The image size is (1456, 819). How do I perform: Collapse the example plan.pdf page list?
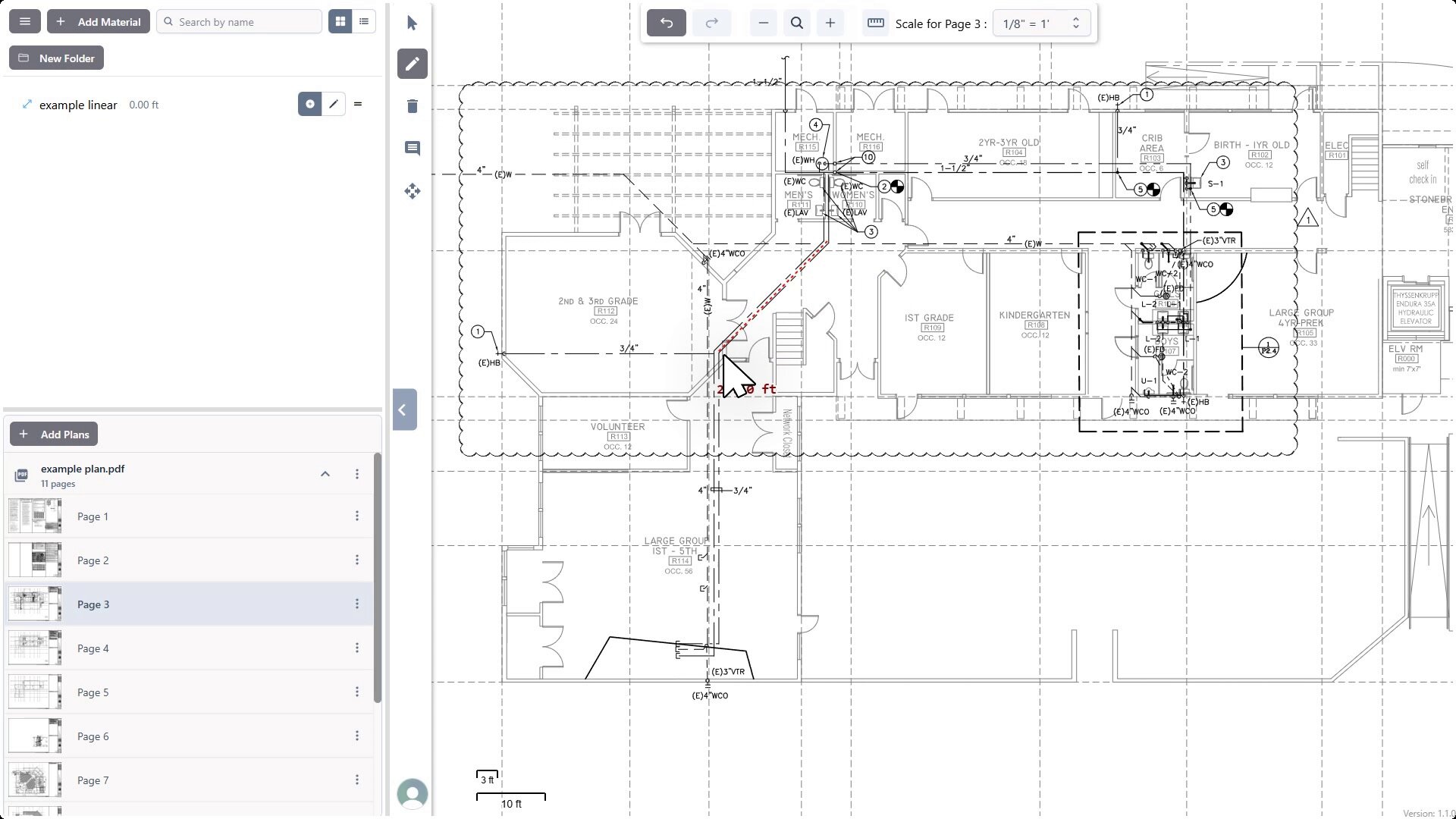click(x=325, y=474)
